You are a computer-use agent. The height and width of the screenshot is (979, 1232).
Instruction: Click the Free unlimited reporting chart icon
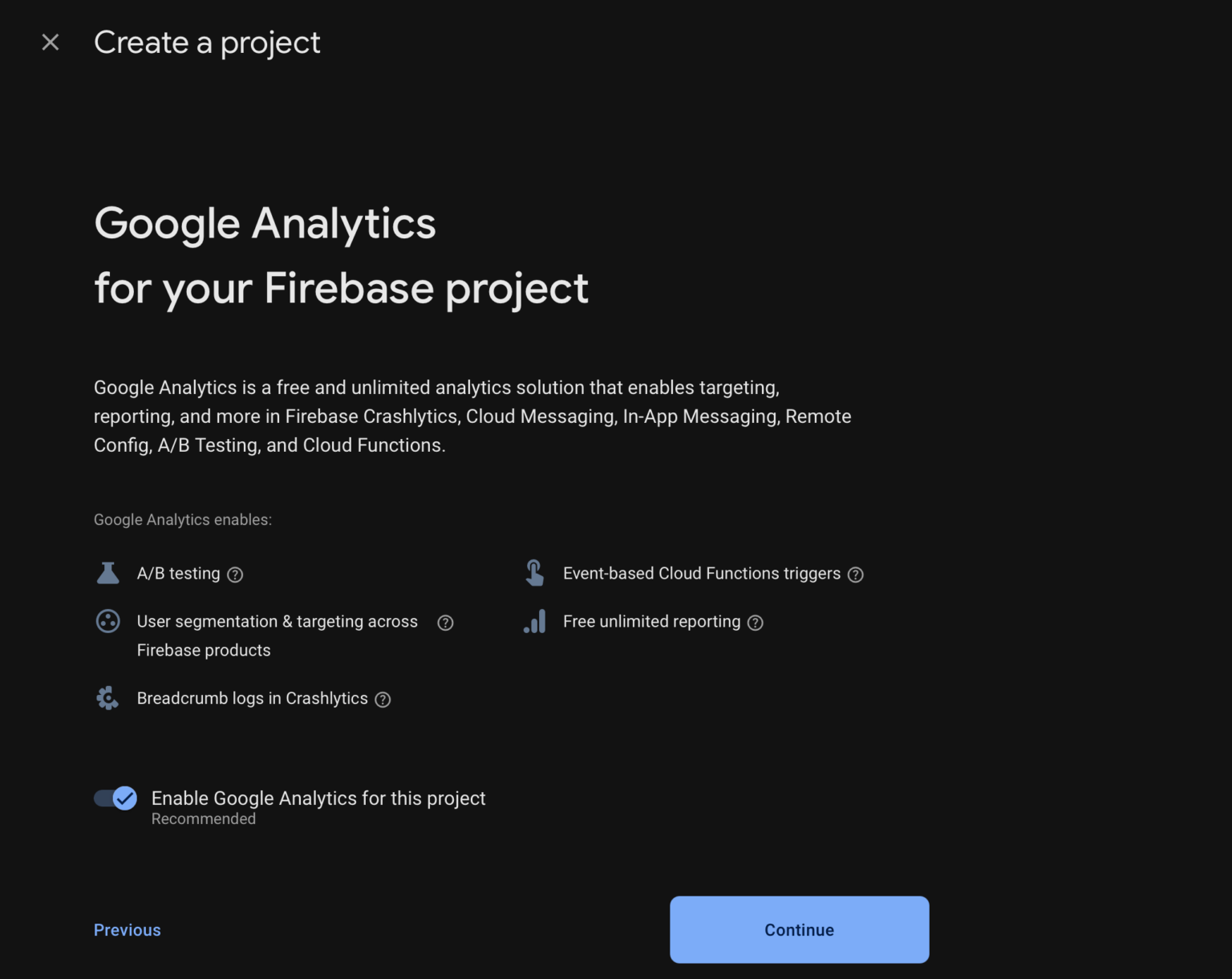[x=535, y=621]
